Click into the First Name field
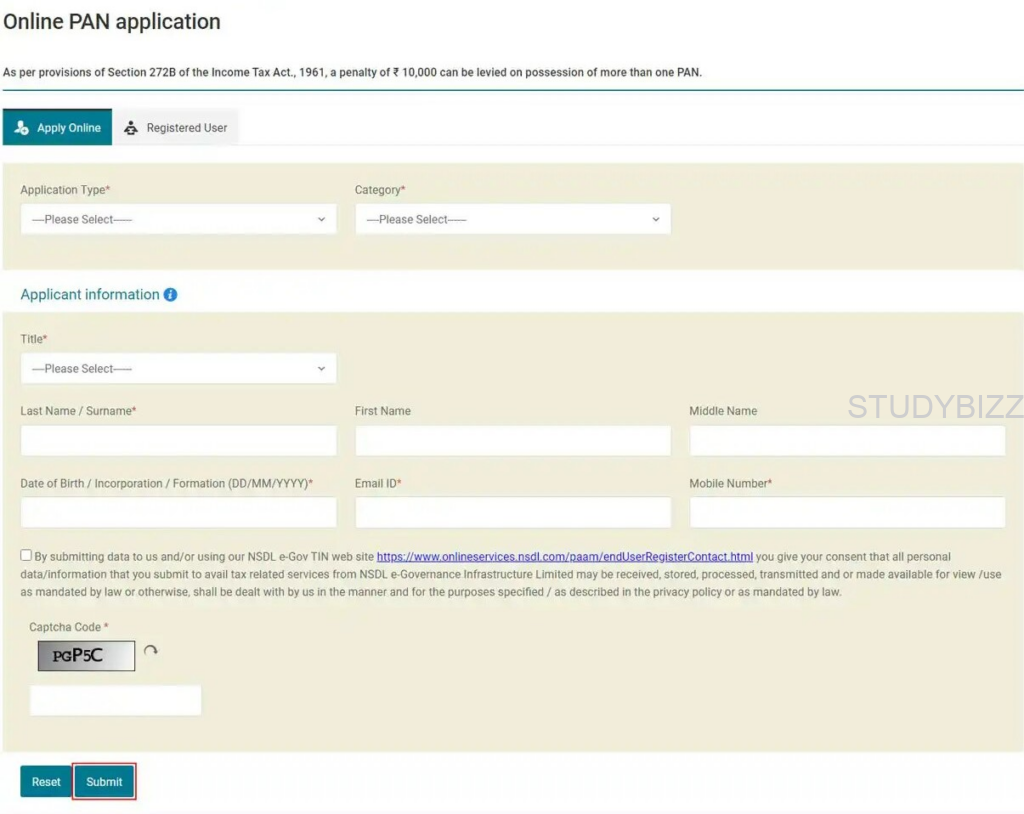Viewport: 1024px width, 814px height. click(512, 441)
